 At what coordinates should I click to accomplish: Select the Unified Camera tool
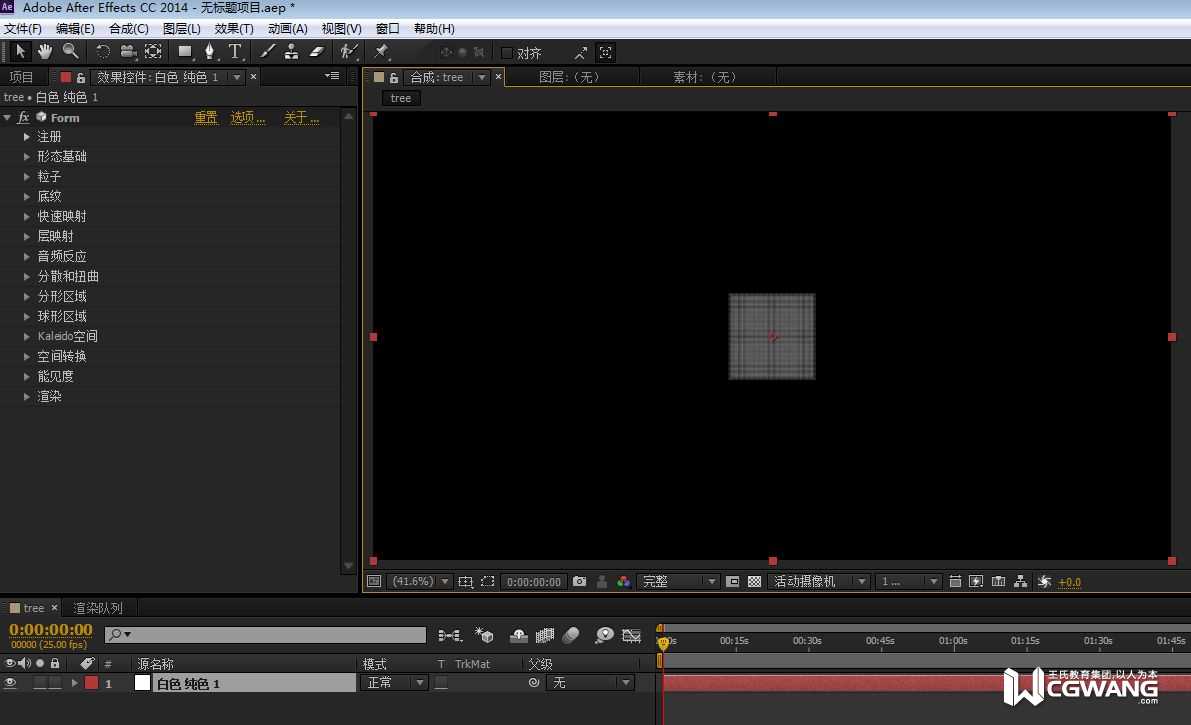tap(128, 52)
